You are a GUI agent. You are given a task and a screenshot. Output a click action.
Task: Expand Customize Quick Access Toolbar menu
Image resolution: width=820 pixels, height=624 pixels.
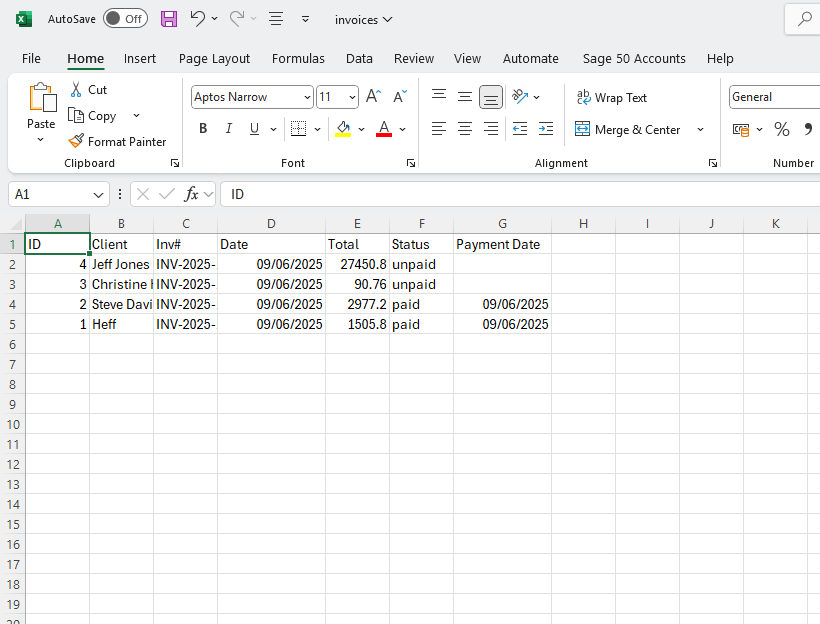coord(305,19)
